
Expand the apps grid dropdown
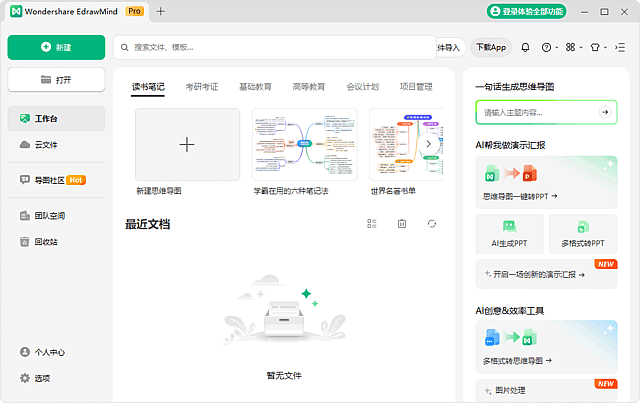point(573,47)
